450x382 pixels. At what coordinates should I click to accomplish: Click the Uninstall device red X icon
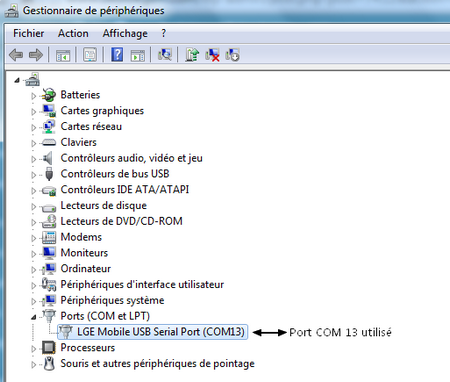tap(212, 55)
